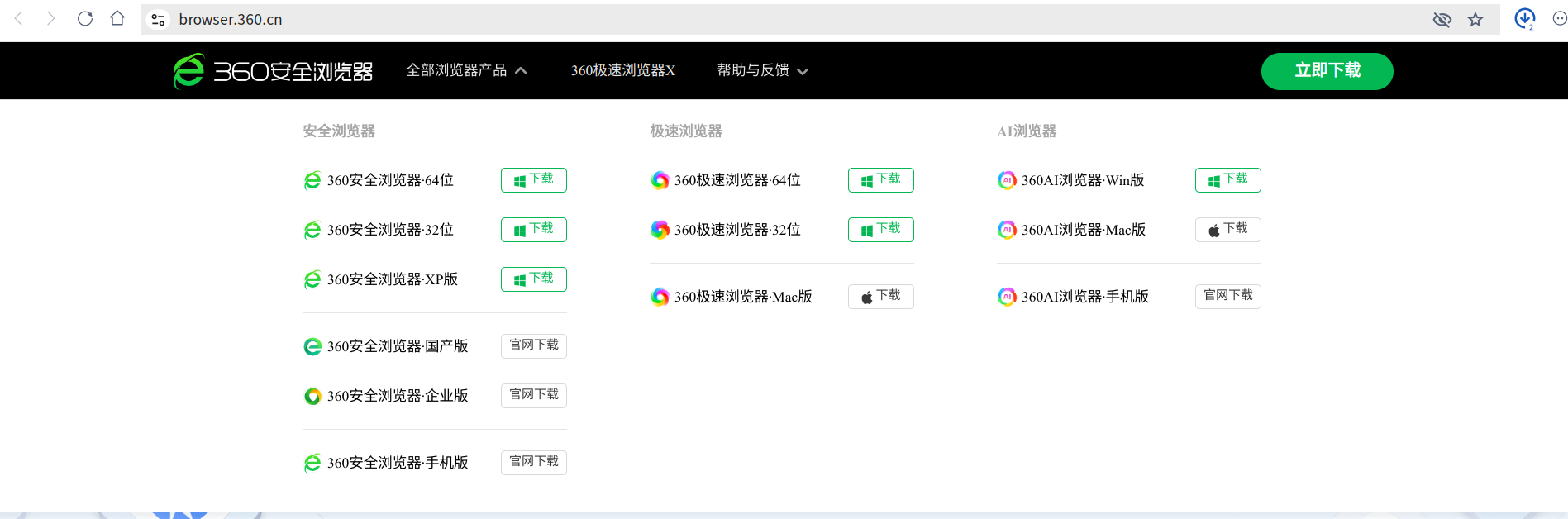Click 官网下载 for 360安全浏览器·企业版

534,396
